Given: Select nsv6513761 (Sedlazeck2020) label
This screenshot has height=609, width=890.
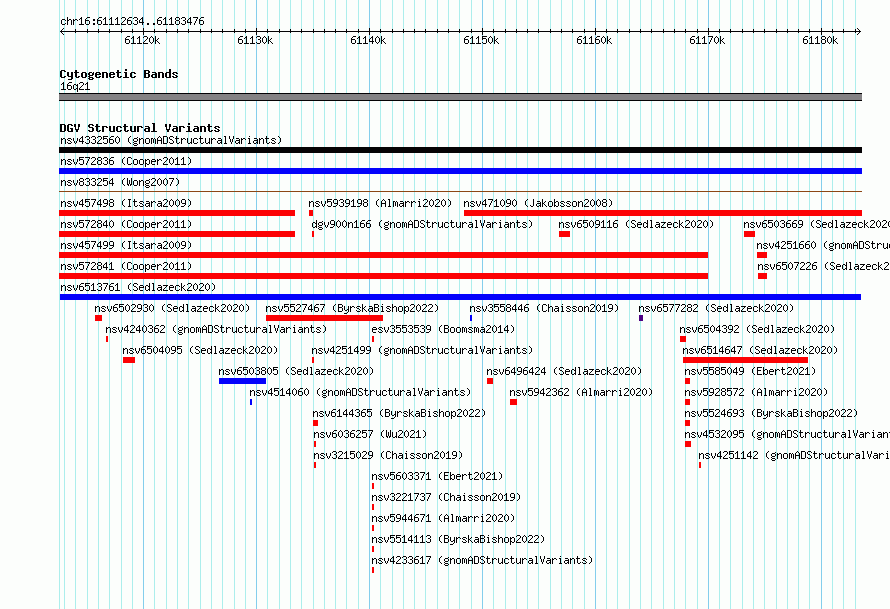Looking at the screenshot, I should pyautogui.click(x=138, y=287).
